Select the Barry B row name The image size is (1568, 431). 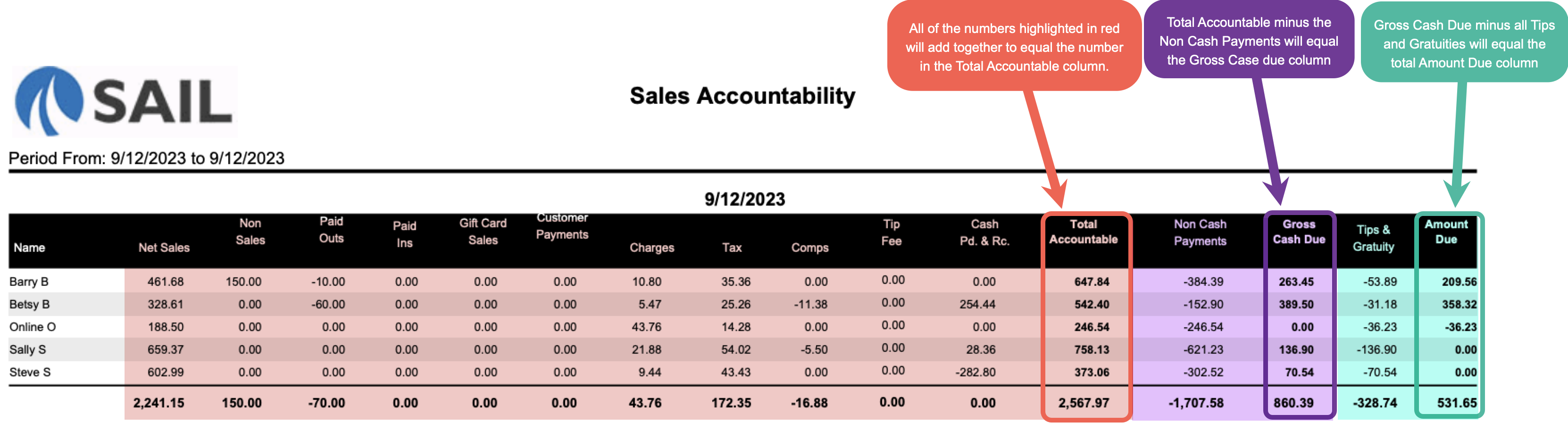[29, 282]
